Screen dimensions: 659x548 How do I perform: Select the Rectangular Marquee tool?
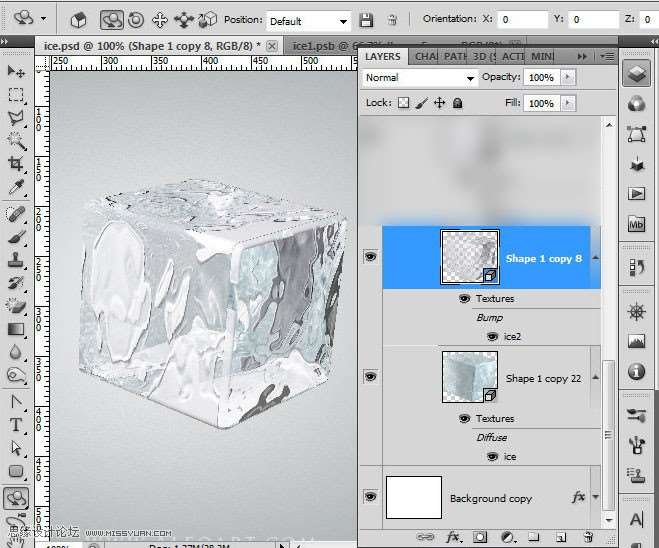pyautogui.click(x=16, y=95)
